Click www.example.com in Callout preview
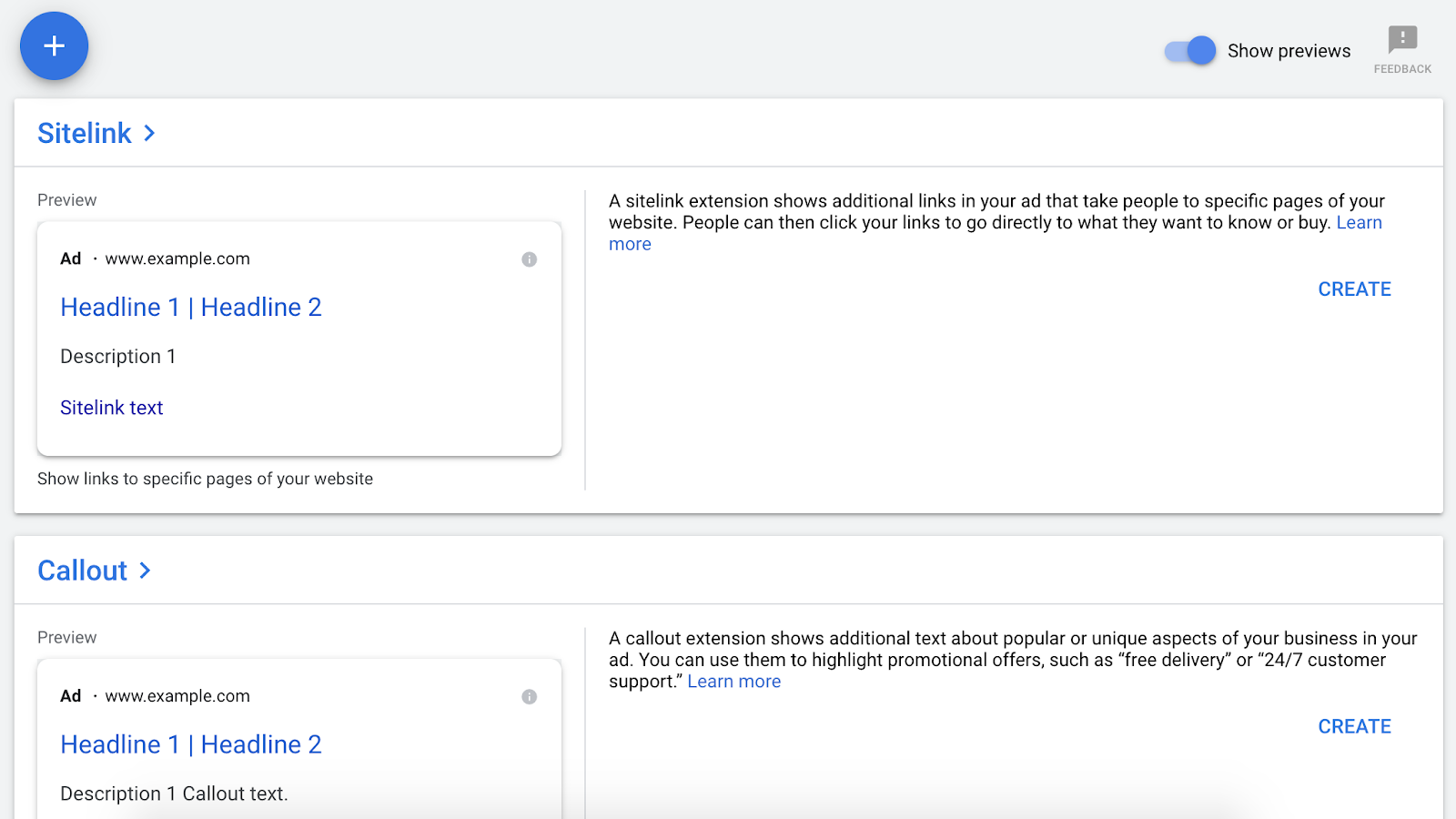Screen dimensions: 1456x819 pyautogui.click(x=177, y=696)
